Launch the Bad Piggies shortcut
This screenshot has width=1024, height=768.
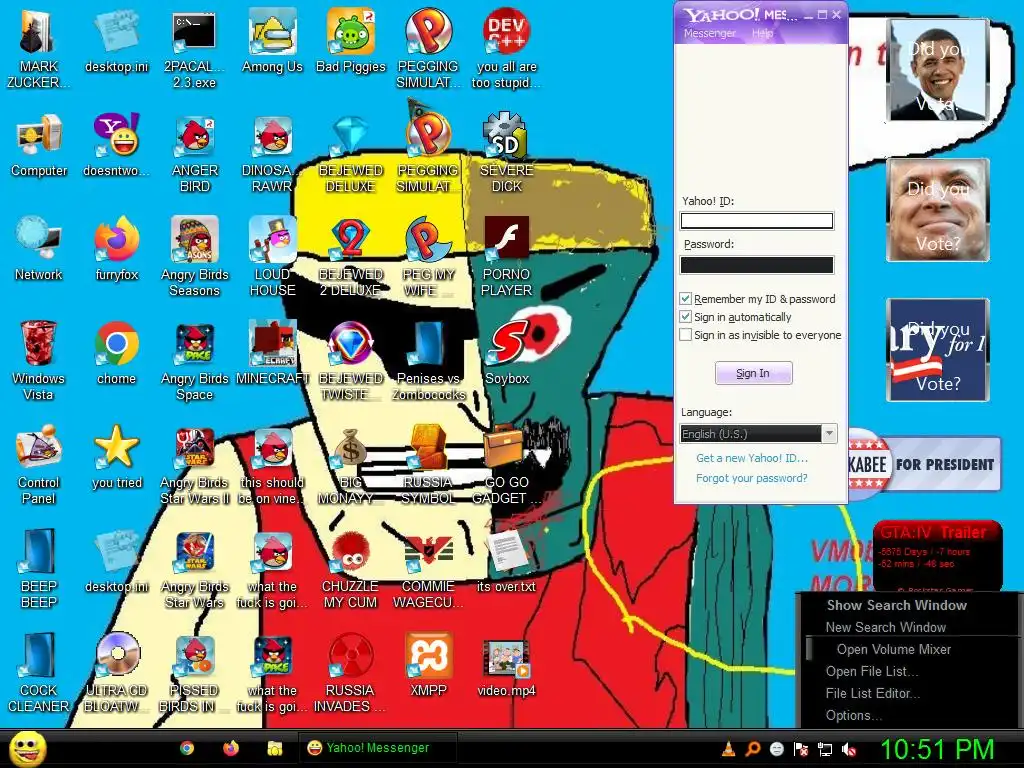[x=351, y=40]
